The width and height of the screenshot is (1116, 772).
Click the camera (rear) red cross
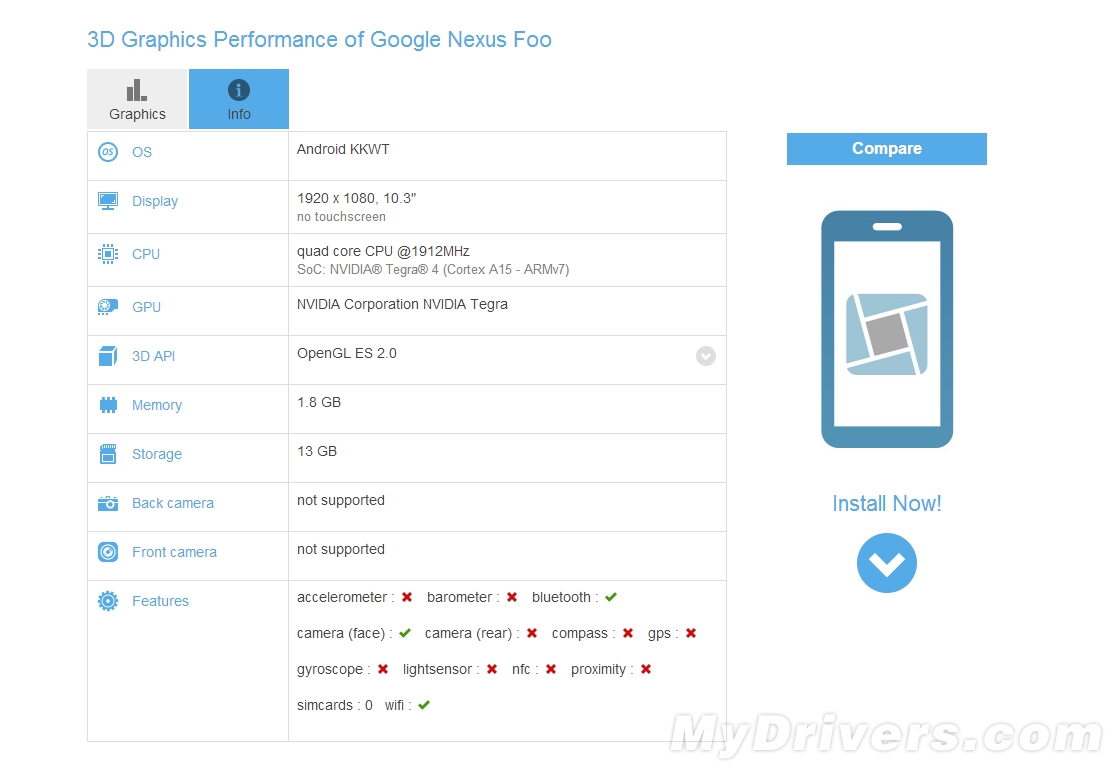(532, 633)
